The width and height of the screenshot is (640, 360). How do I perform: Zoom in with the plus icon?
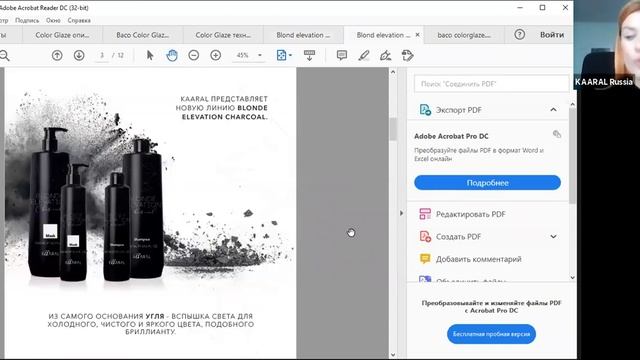tap(216, 55)
